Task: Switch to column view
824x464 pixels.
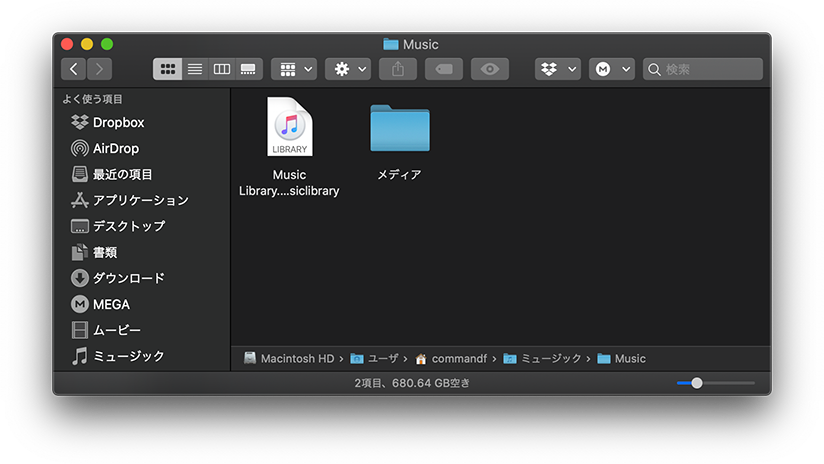Action: coord(222,69)
